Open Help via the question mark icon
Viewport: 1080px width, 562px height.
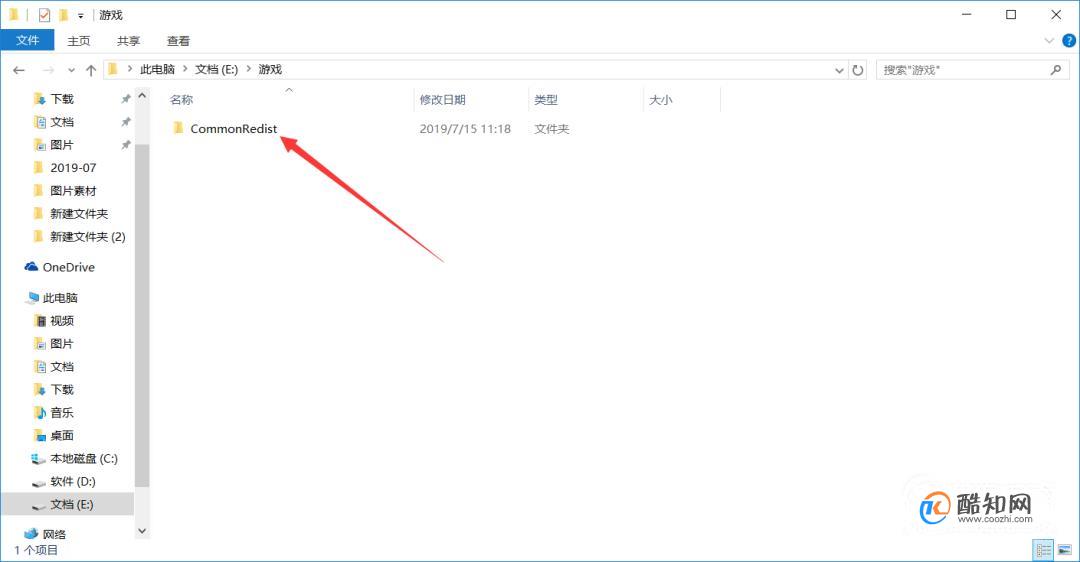(1069, 41)
